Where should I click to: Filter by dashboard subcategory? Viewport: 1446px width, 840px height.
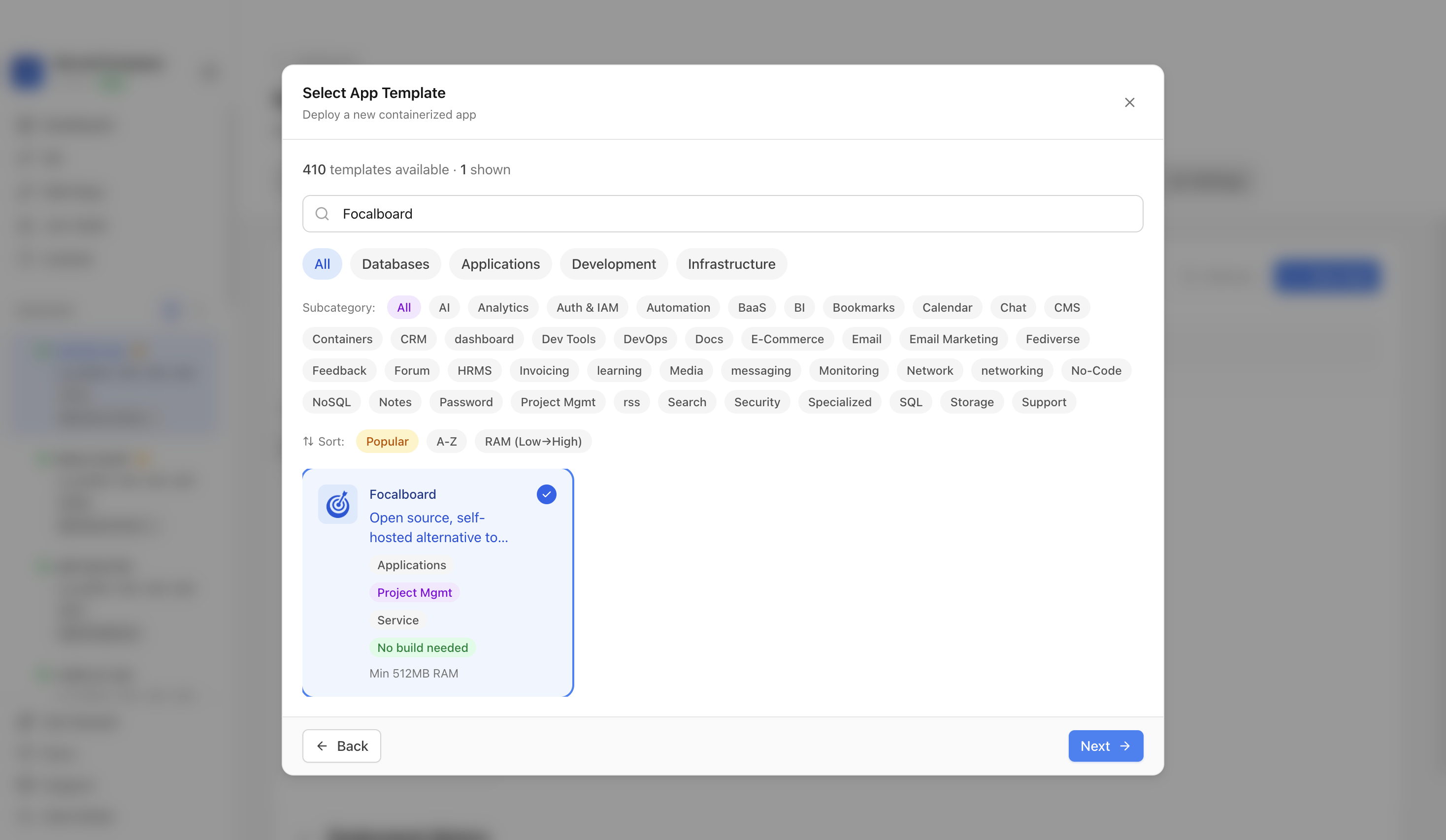tap(484, 339)
